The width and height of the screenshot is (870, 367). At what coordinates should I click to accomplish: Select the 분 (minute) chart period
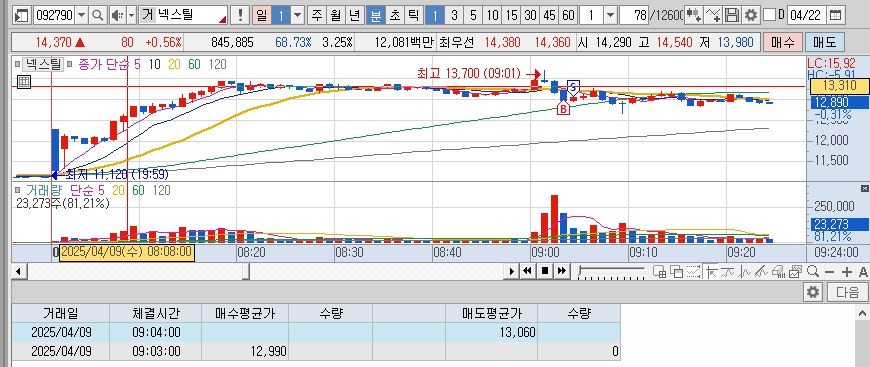point(376,15)
